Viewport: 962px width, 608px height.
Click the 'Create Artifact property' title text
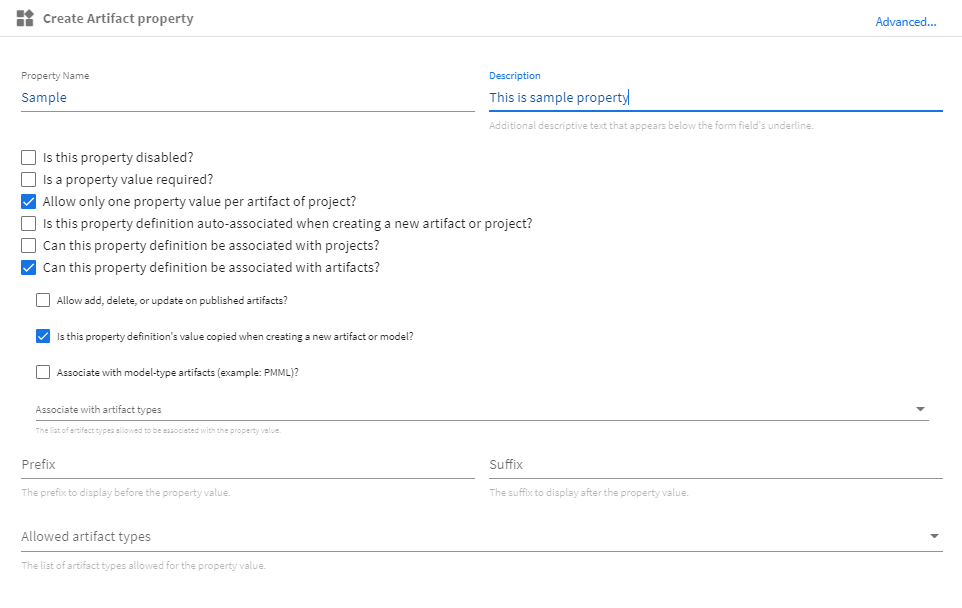pyautogui.click(x=118, y=19)
